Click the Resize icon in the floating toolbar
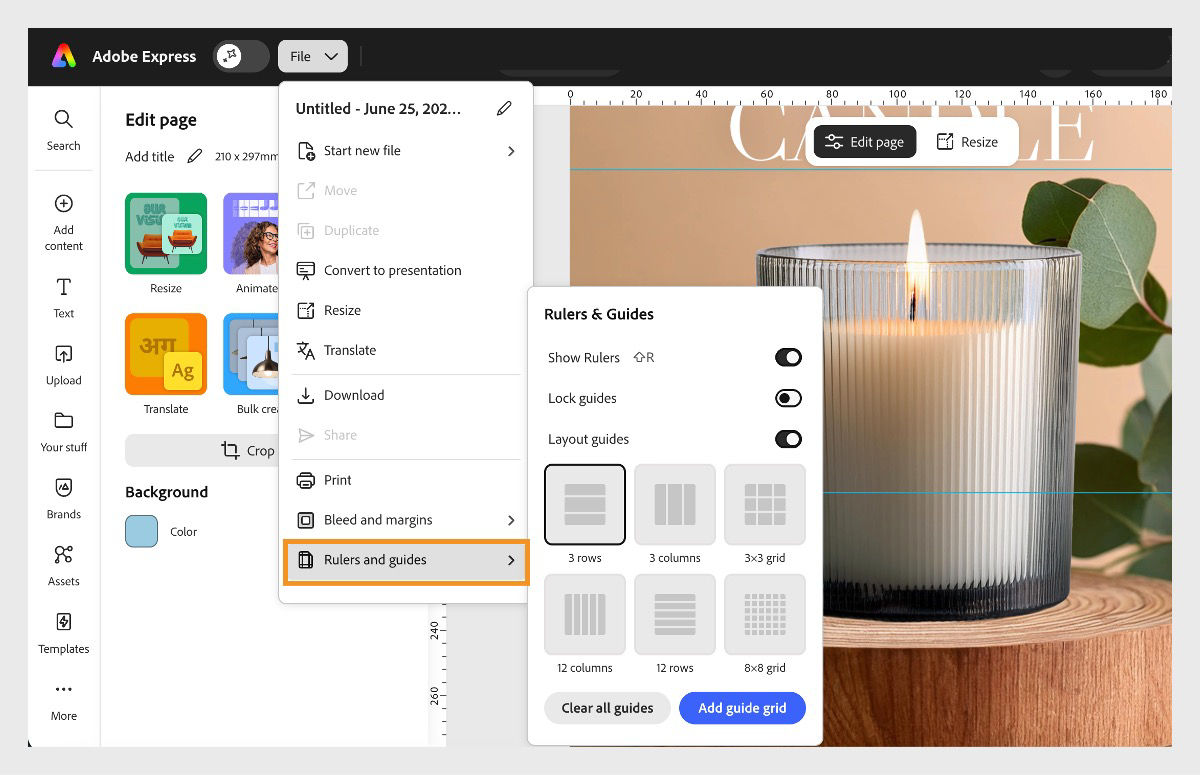Image resolution: width=1200 pixels, height=775 pixels. (944, 142)
